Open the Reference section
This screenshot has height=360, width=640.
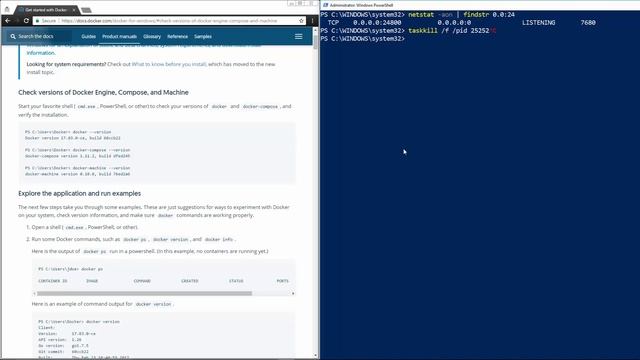click(178, 36)
